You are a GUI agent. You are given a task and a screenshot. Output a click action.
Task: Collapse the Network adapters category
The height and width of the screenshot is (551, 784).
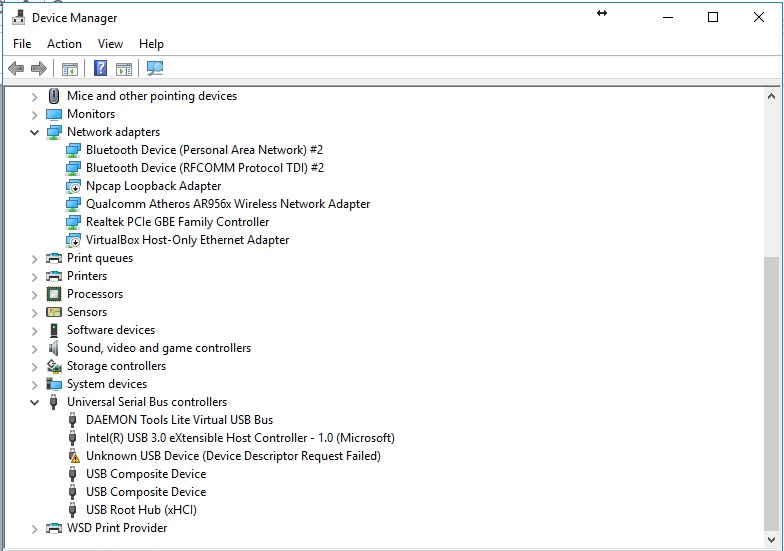pos(34,132)
